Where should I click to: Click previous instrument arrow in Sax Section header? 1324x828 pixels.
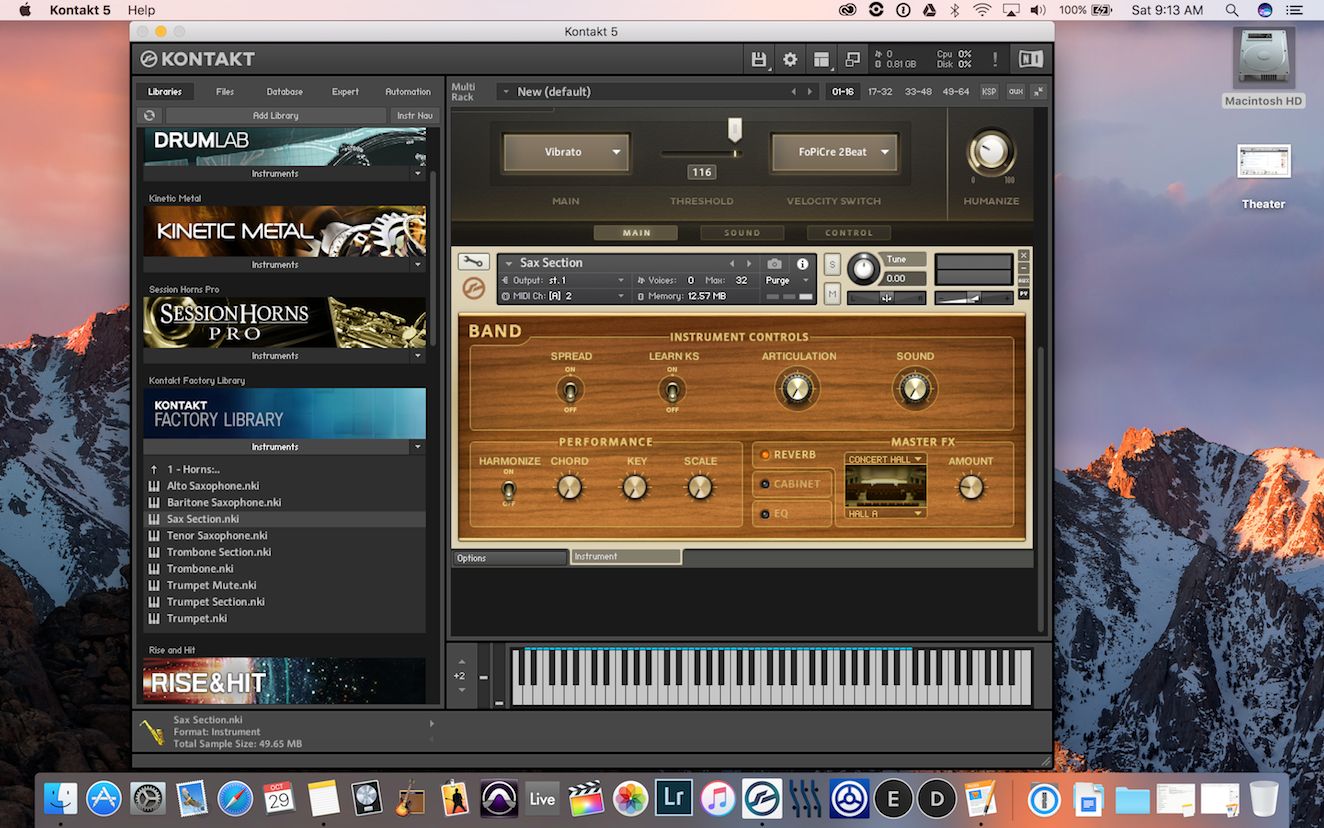pyautogui.click(x=732, y=264)
